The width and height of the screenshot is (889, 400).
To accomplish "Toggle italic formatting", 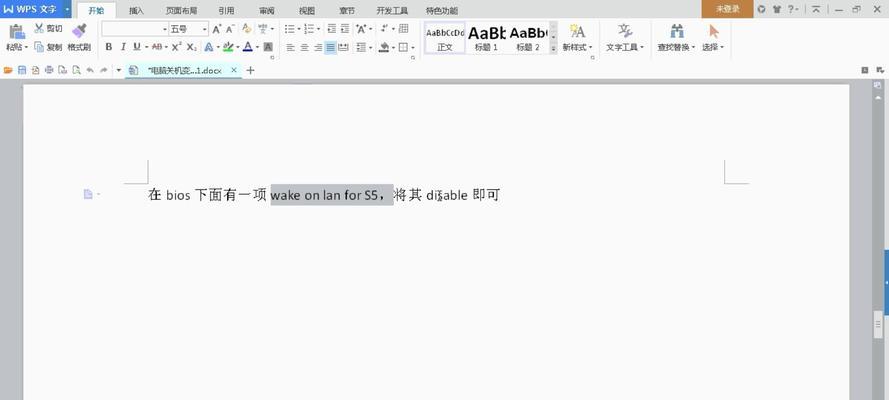I will (123, 47).
